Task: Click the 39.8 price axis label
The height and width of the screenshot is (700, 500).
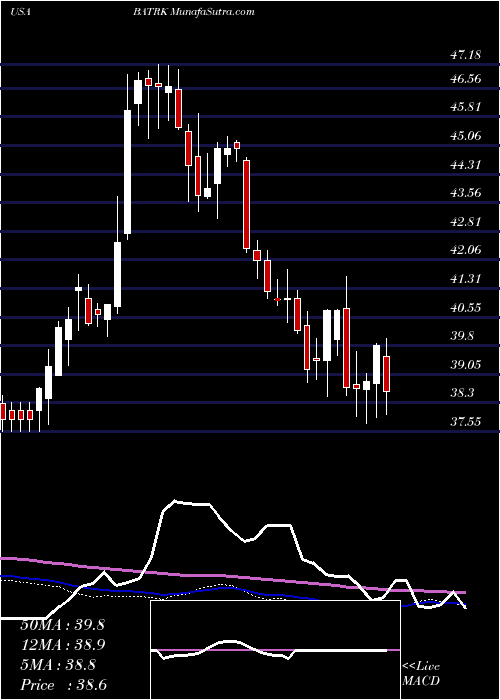Action: tap(462, 336)
